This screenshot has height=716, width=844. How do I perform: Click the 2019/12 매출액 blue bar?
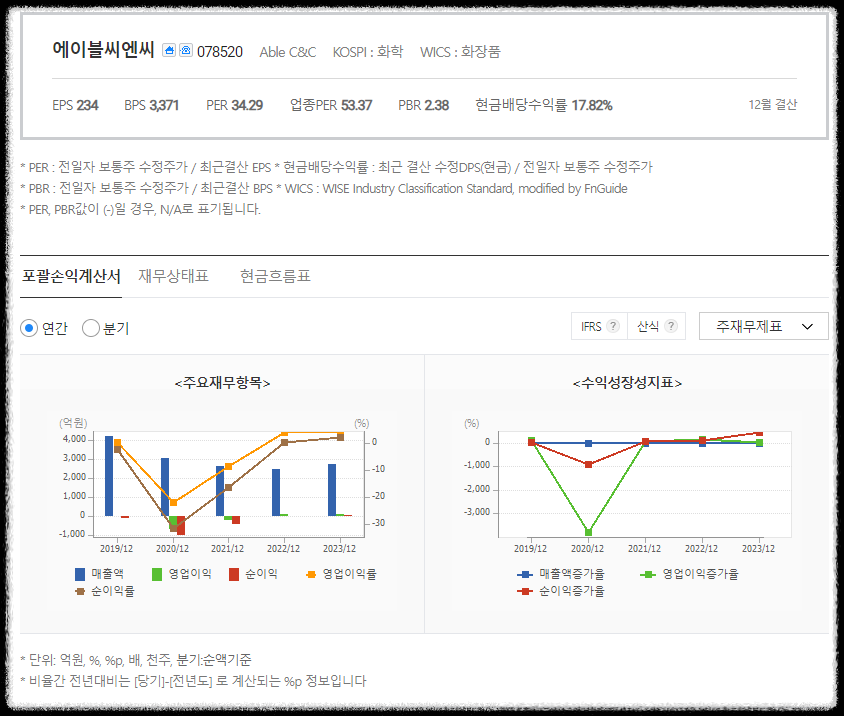point(109,476)
